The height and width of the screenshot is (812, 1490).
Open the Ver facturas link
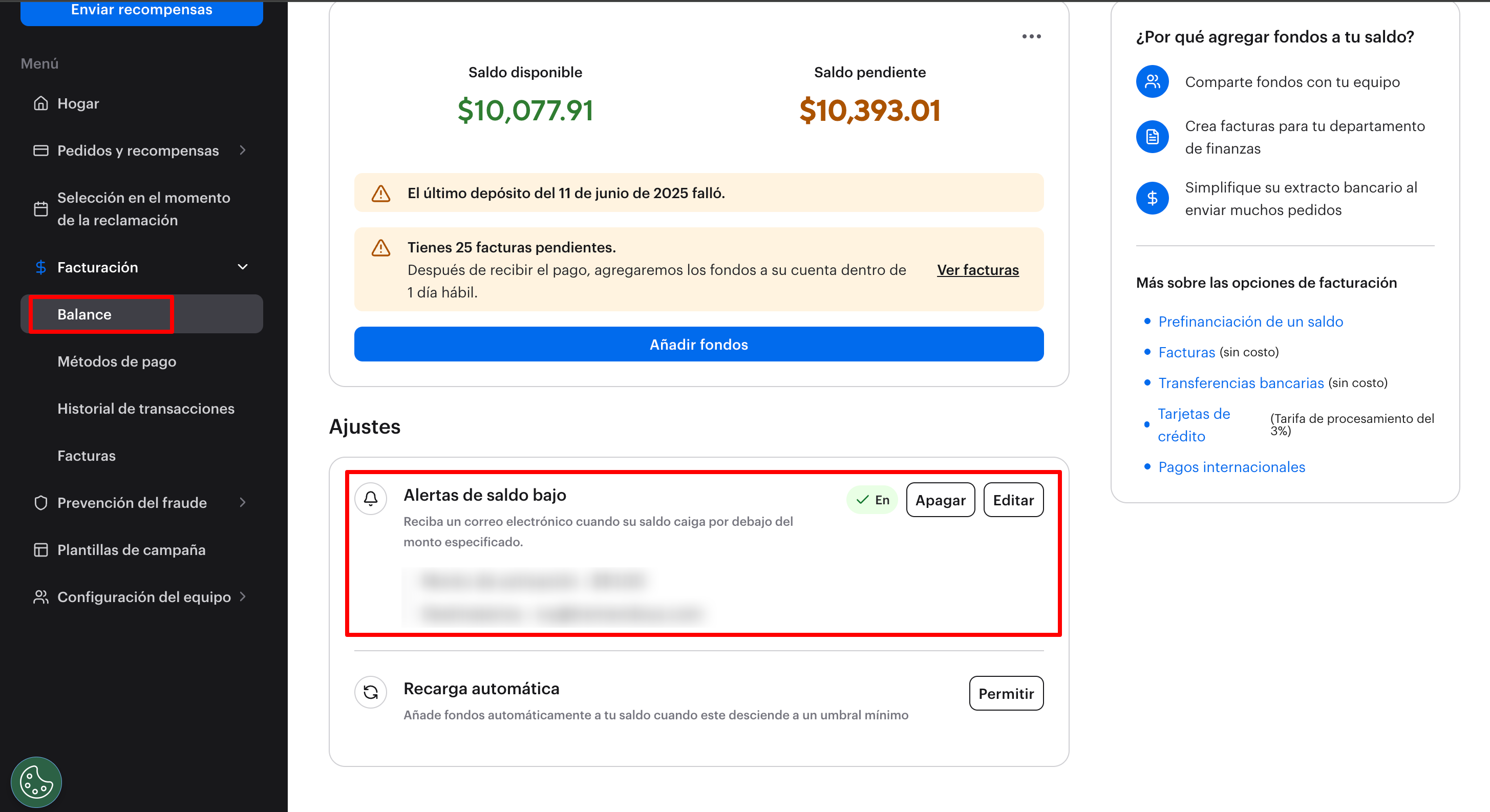[977, 270]
